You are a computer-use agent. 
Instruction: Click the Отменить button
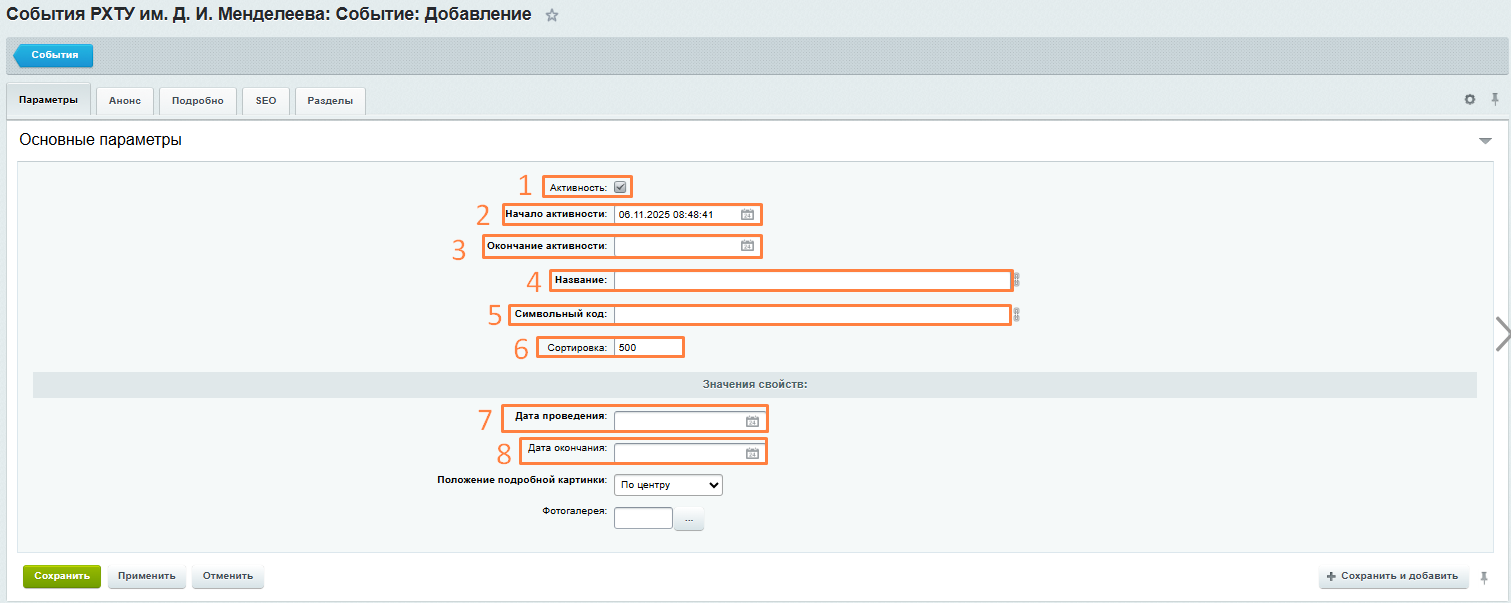(227, 576)
